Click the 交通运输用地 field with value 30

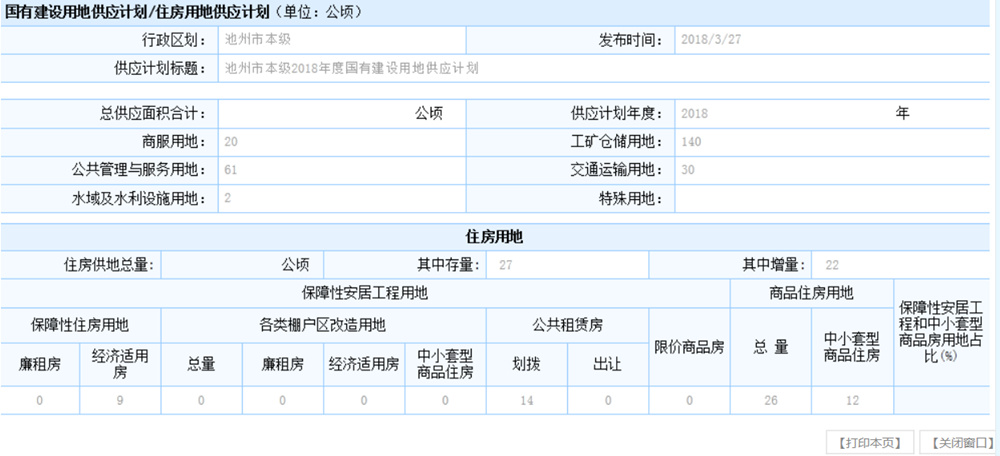coord(833,170)
